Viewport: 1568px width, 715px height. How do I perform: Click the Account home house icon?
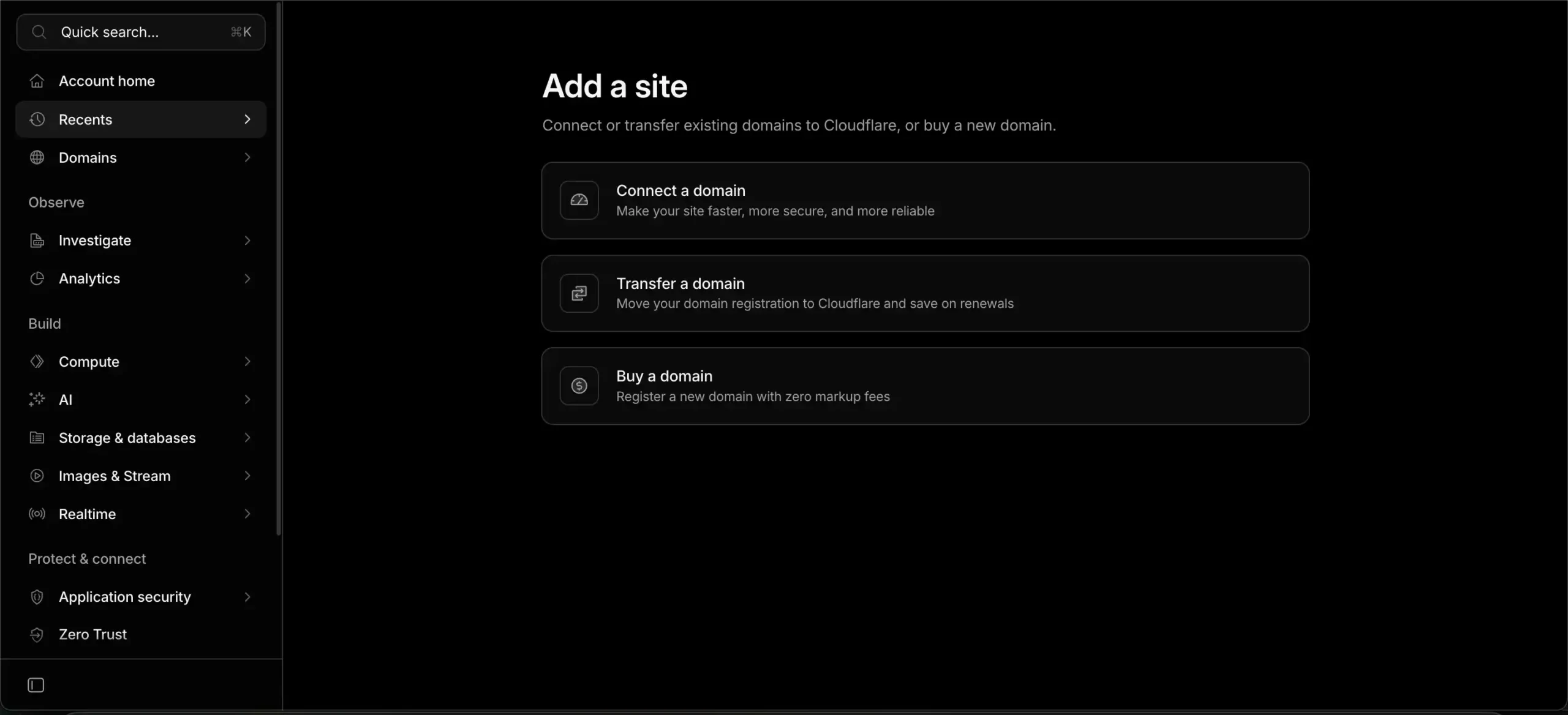click(37, 81)
